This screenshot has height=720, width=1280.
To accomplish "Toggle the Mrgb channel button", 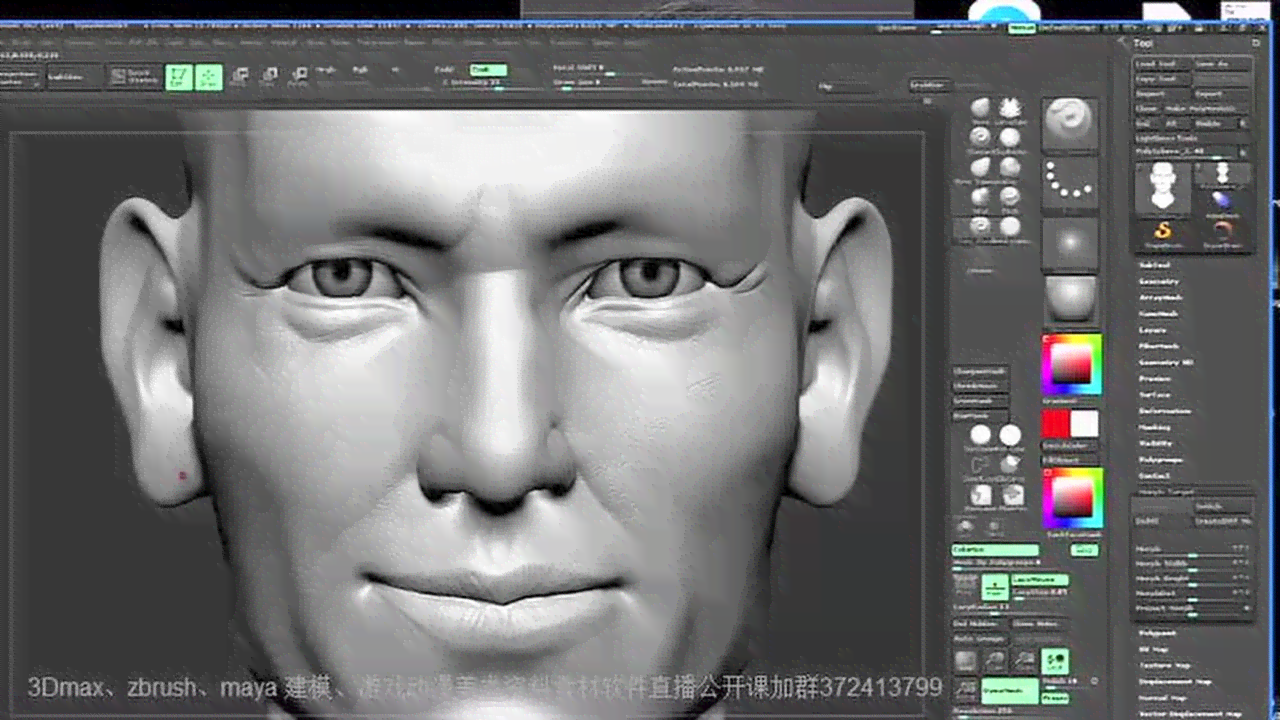I will point(327,70).
